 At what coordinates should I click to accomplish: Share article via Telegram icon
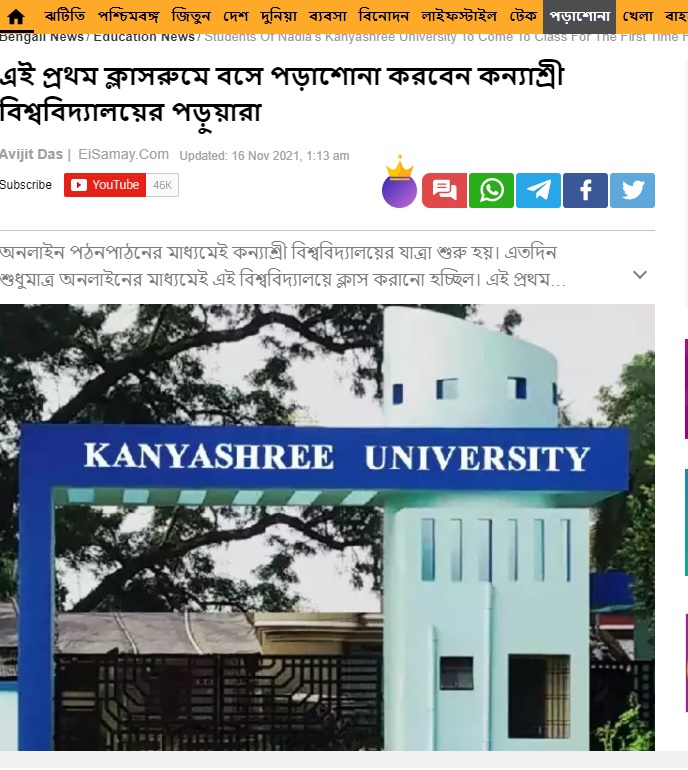click(x=538, y=191)
